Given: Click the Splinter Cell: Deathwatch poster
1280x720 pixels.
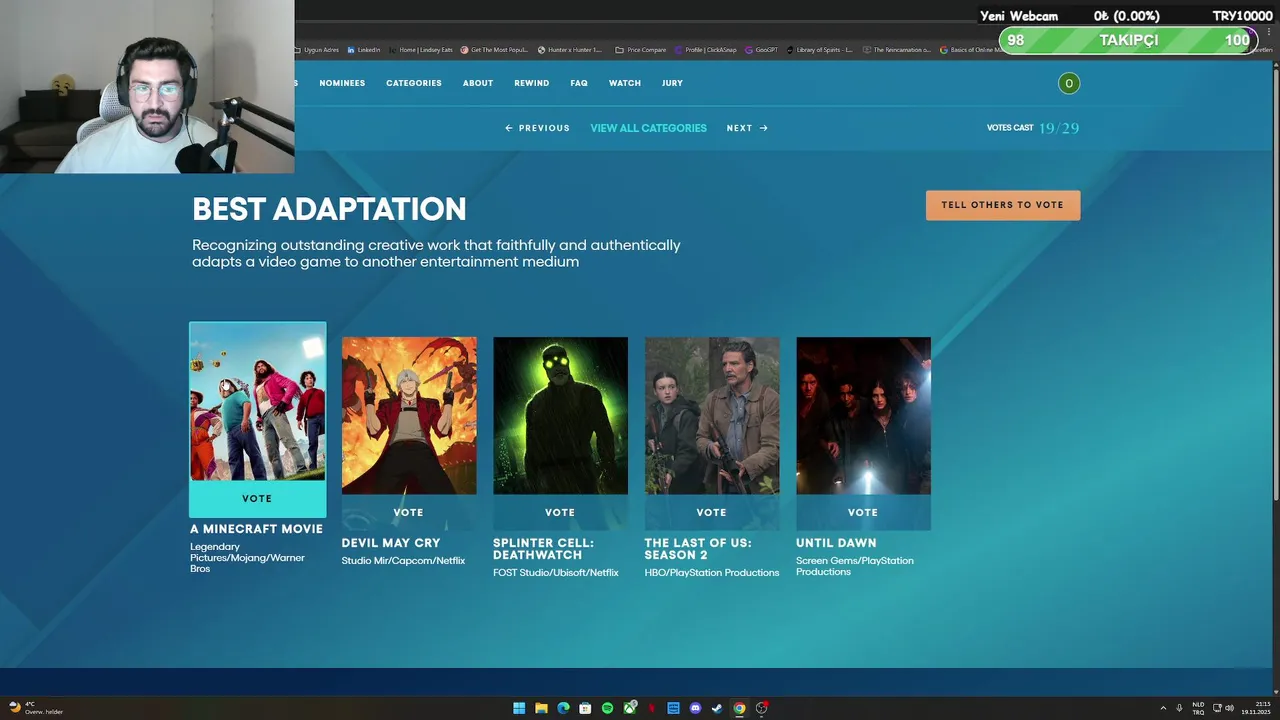Looking at the screenshot, I should point(560,415).
